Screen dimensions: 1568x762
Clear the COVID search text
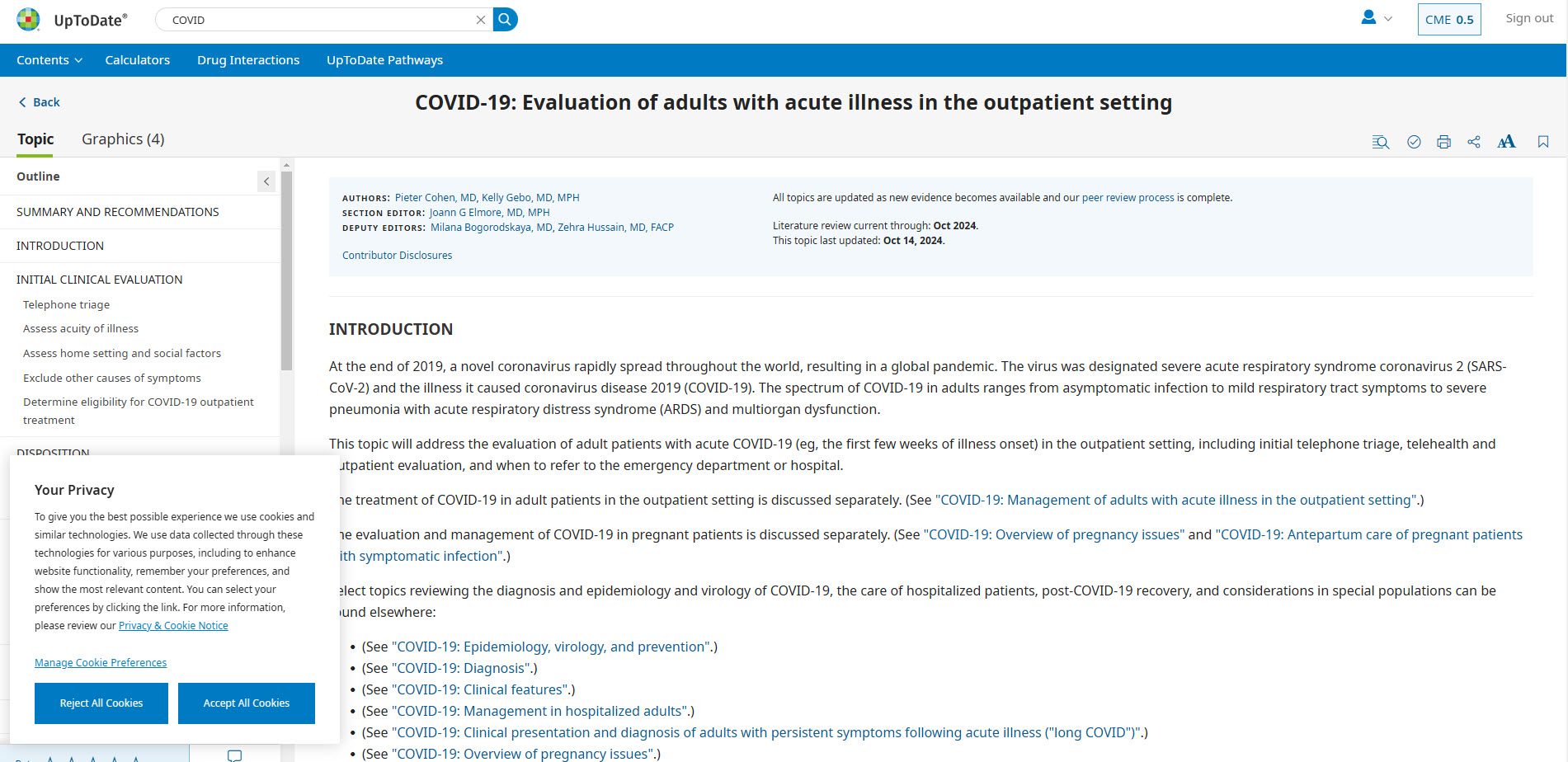(x=481, y=20)
